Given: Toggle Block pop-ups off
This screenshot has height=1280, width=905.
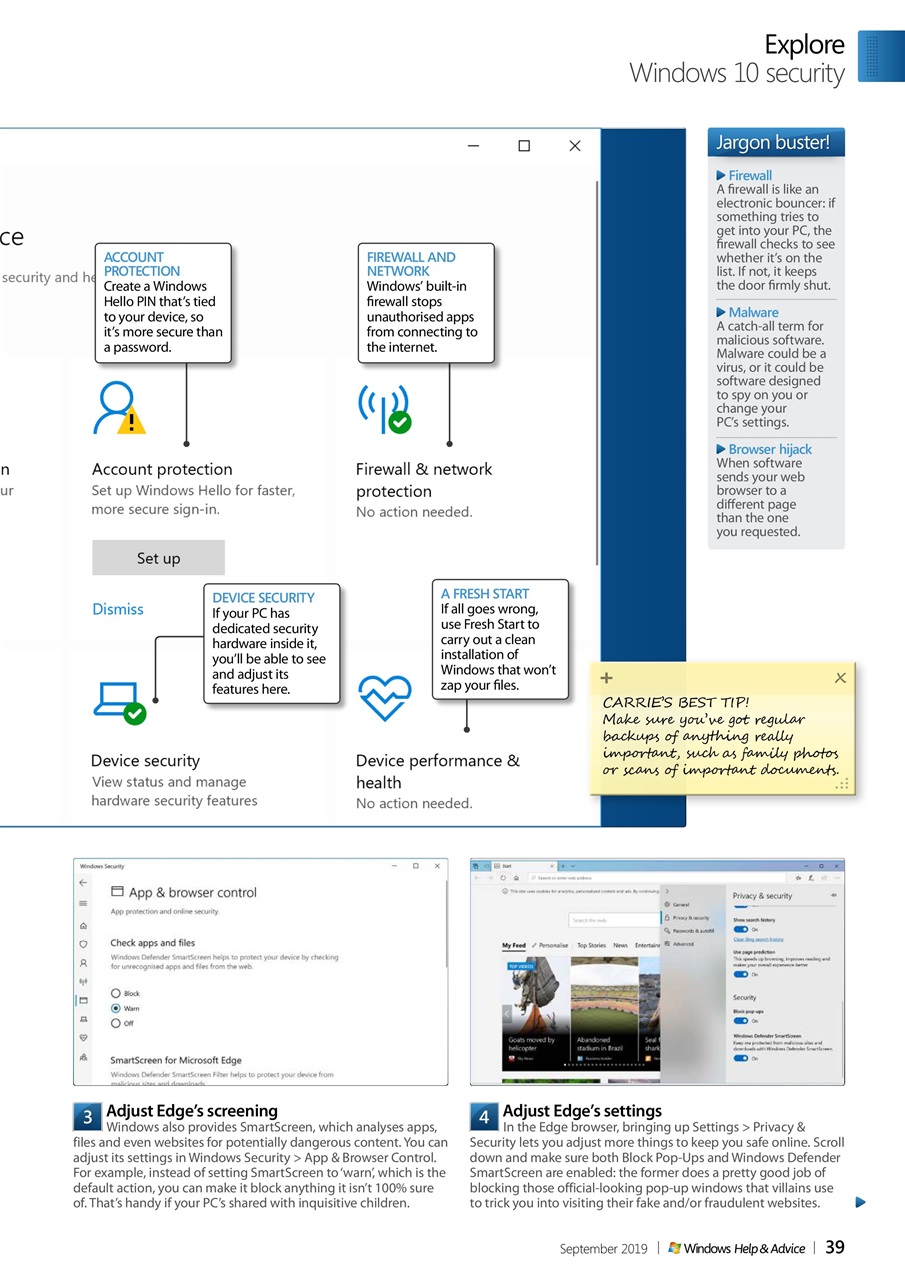Looking at the screenshot, I should (741, 1020).
